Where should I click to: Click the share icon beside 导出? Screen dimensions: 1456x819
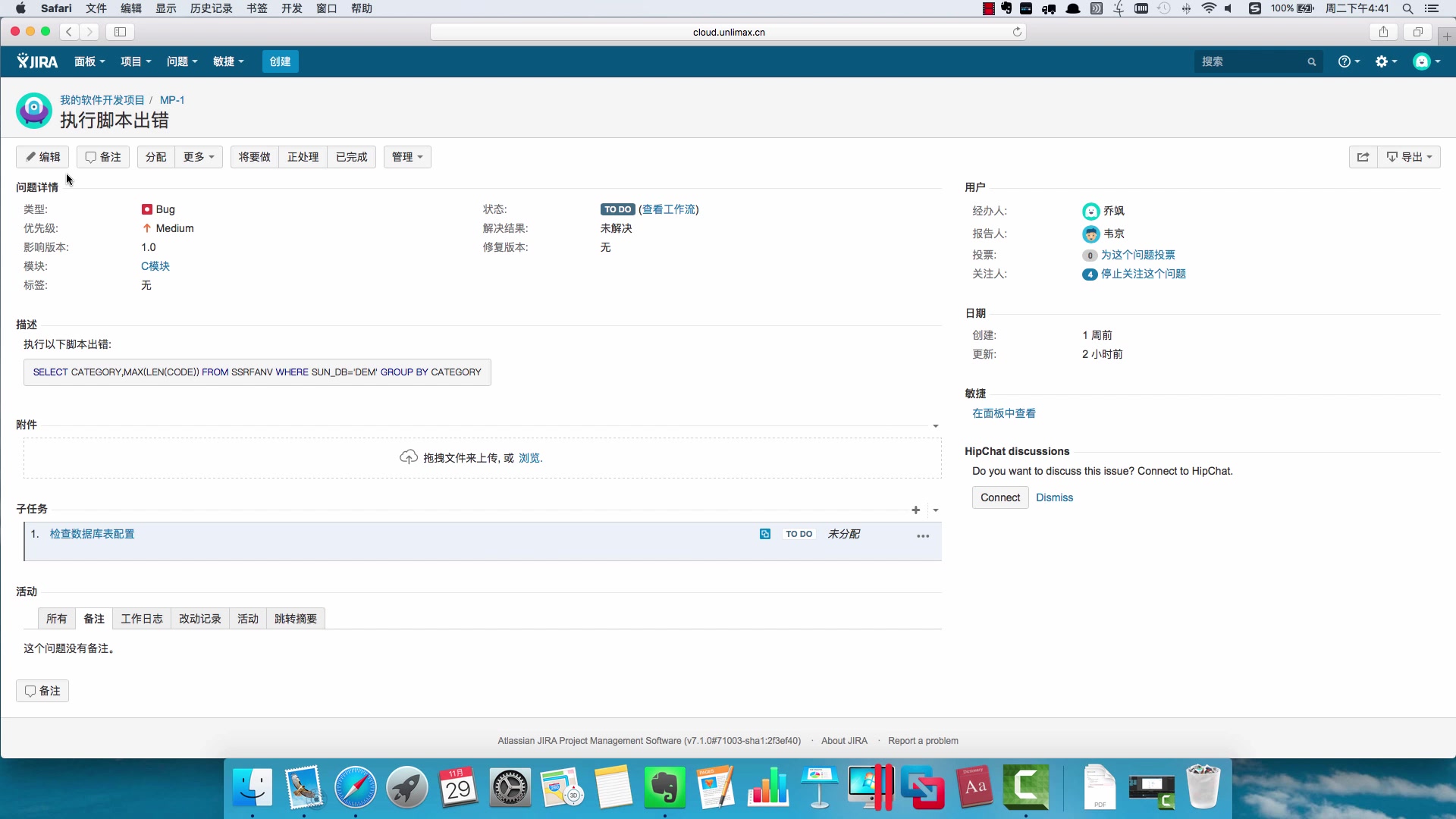click(x=1363, y=157)
